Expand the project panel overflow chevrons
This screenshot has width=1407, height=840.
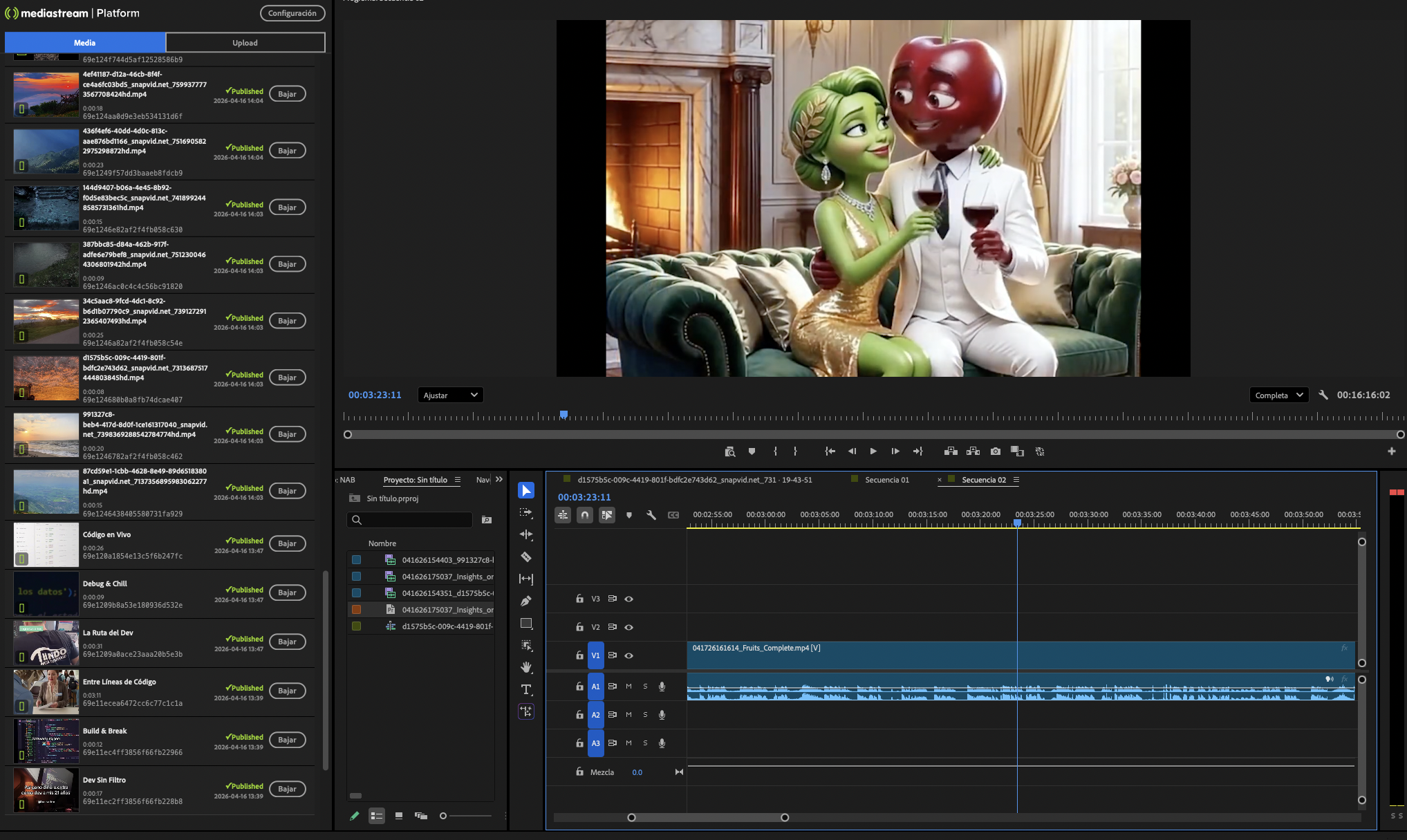point(499,479)
